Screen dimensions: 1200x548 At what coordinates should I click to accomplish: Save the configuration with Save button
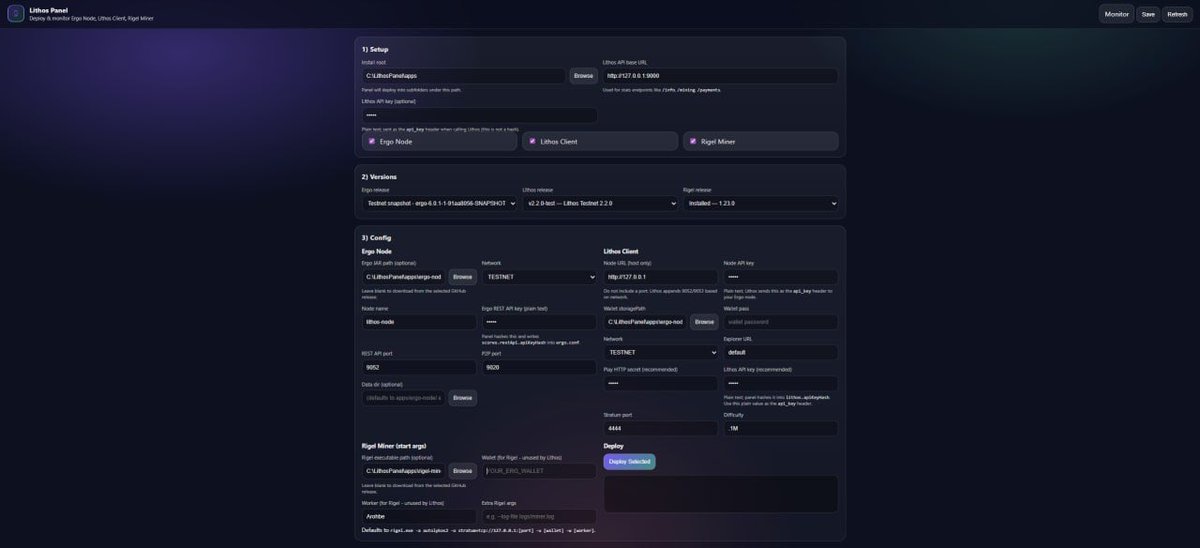pyautogui.click(x=1148, y=14)
